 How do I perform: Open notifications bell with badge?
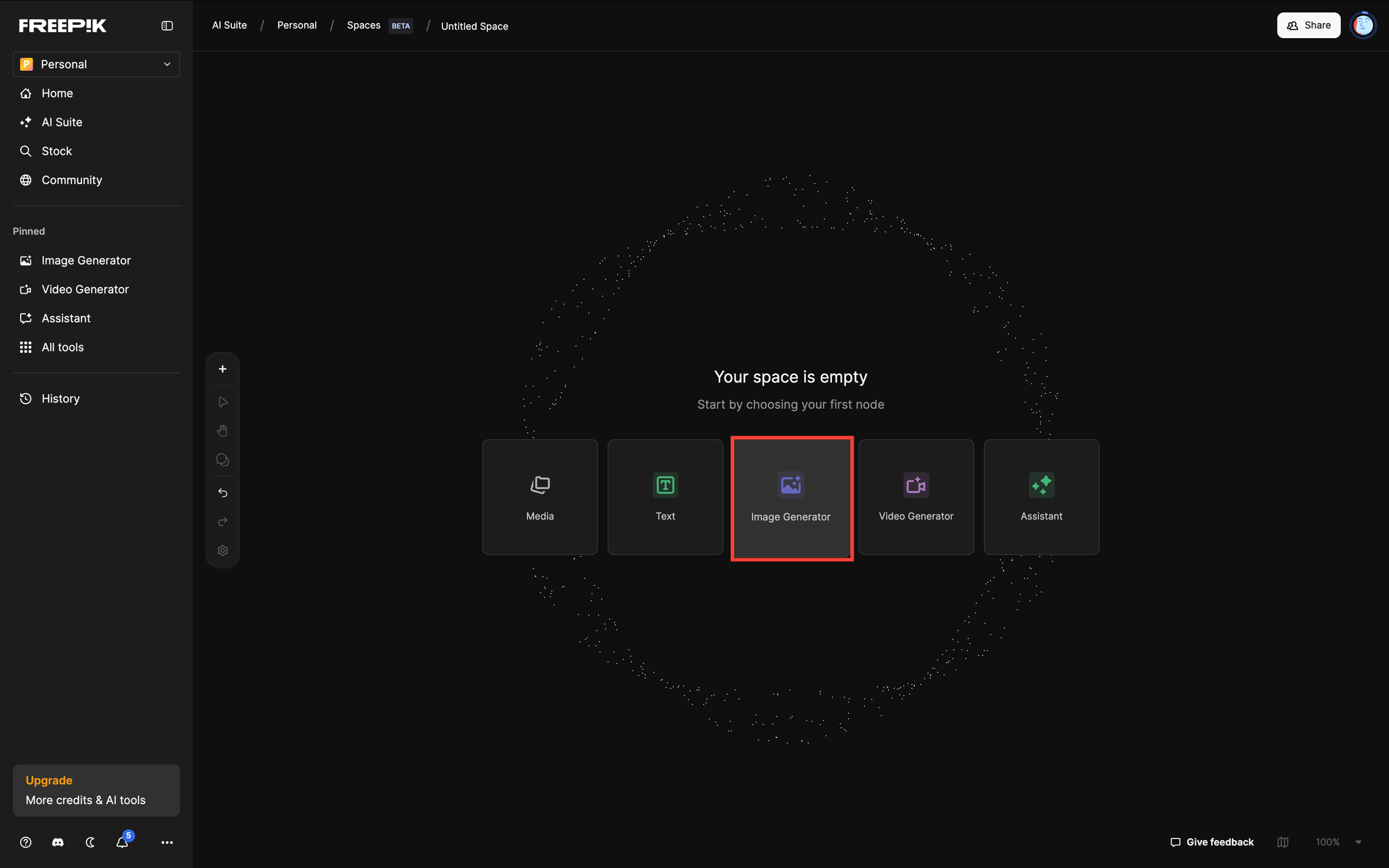tap(122, 842)
